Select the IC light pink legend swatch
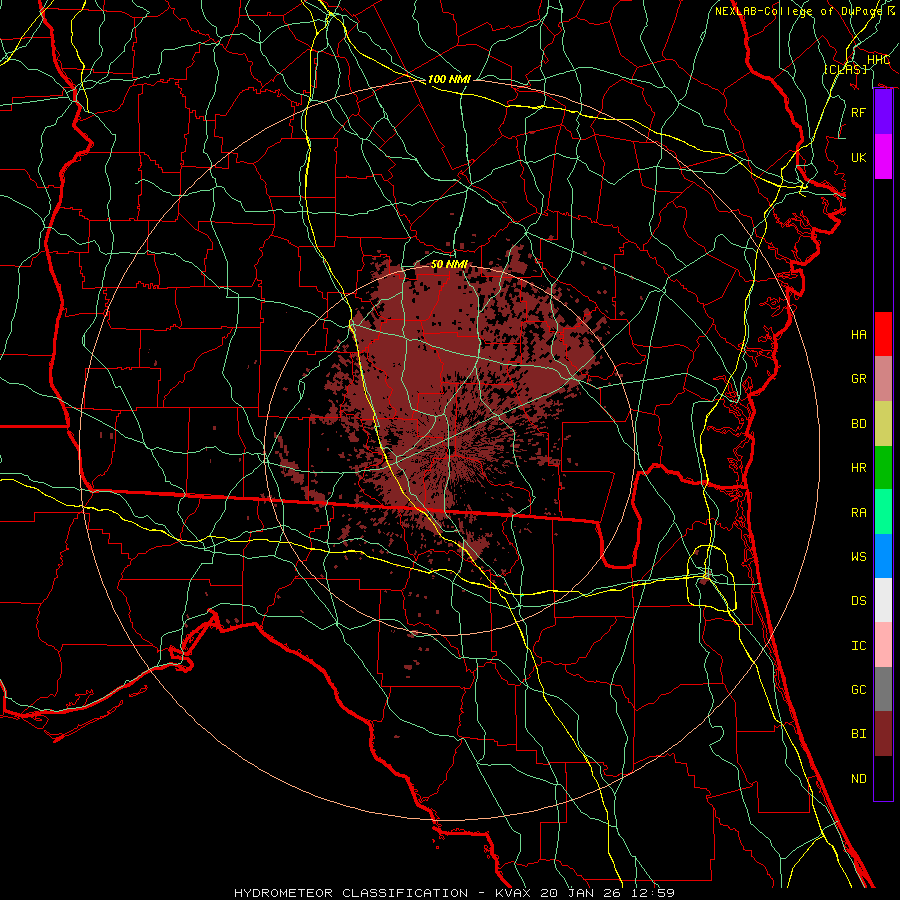900x900 pixels. (883, 645)
